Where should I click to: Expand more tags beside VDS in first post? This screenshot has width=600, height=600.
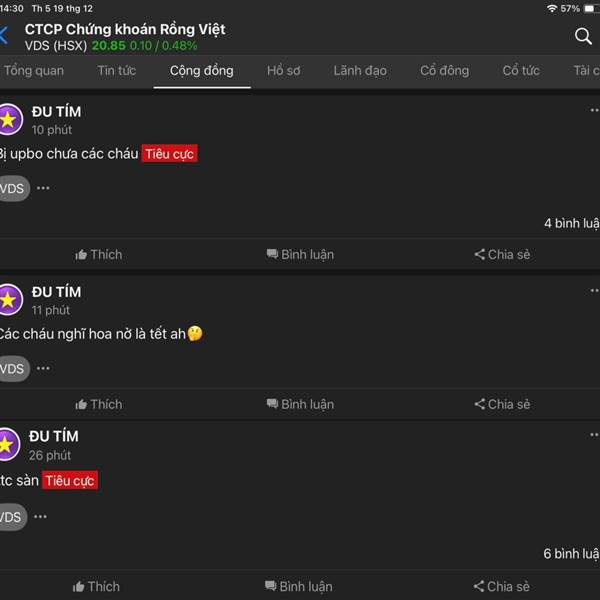(x=43, y=188)
